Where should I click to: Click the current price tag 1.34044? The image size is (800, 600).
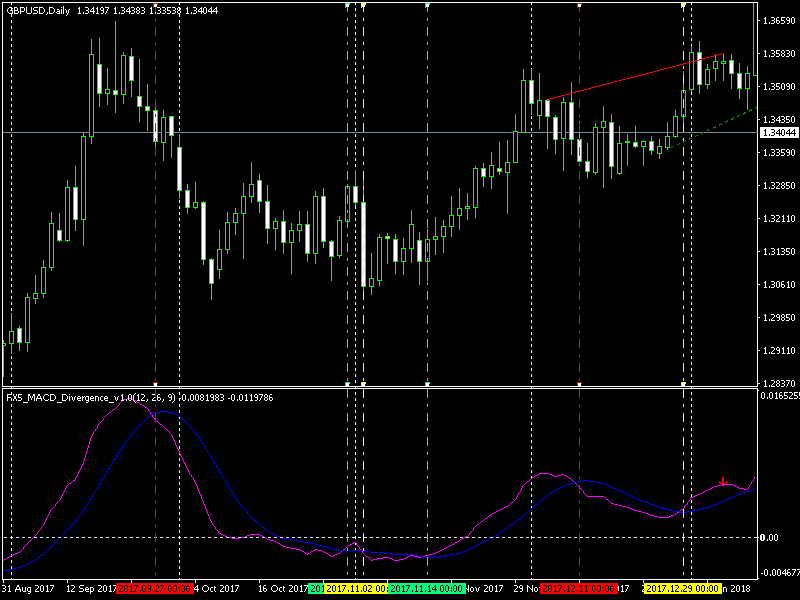click(778, 132)
